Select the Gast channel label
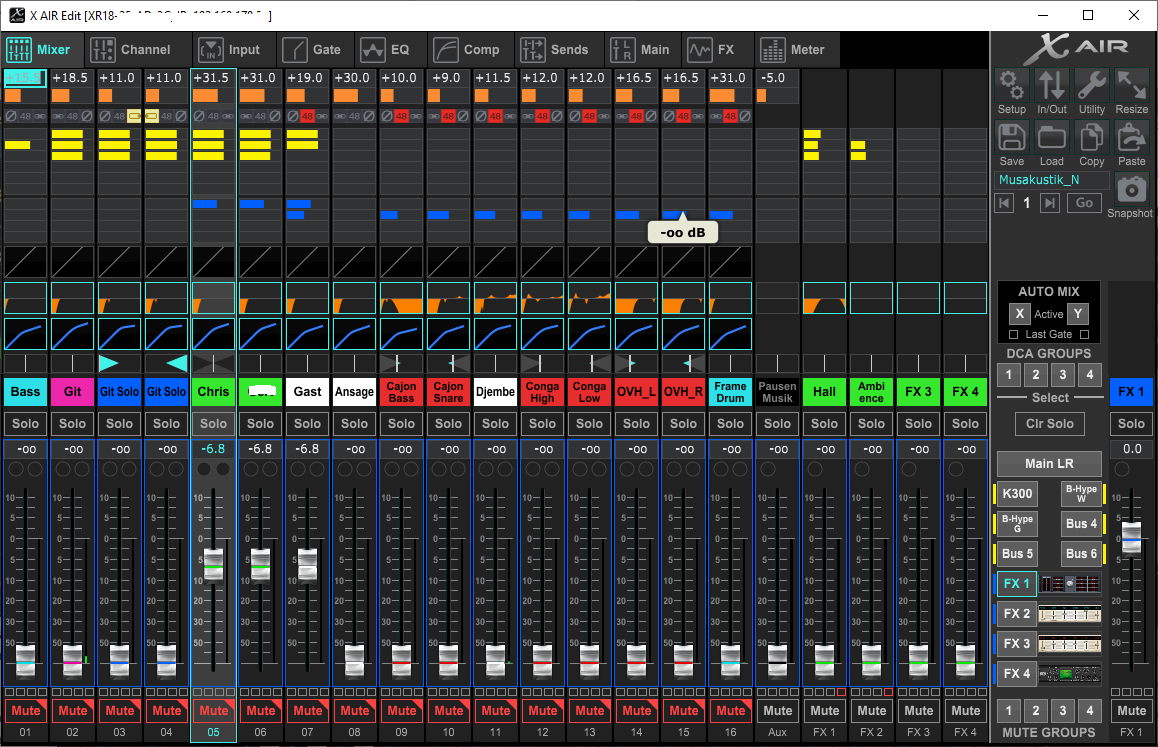The height and width of the screenshot is (747, 1158). click(x=307, y=392)
